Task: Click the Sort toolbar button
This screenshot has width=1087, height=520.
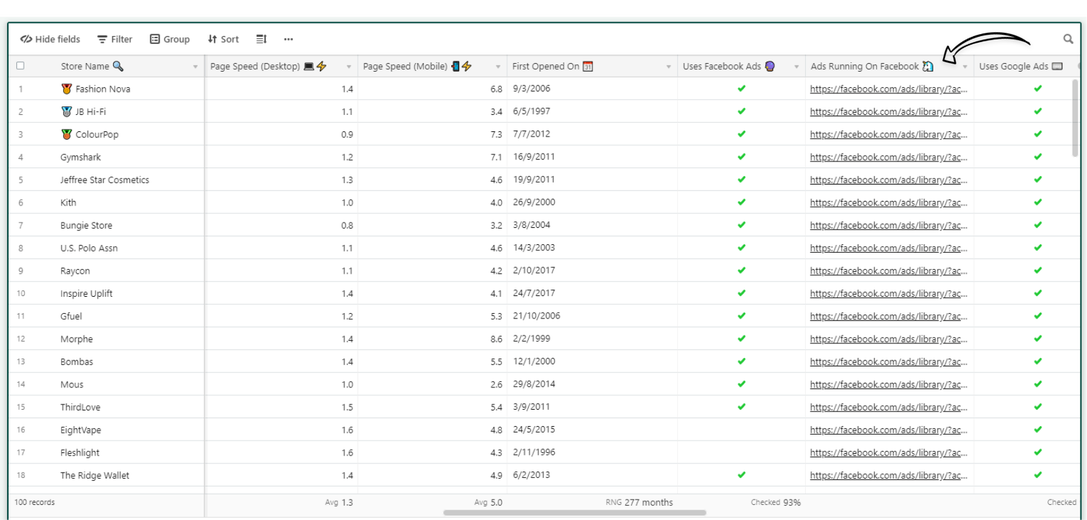Action: point(223,40)
